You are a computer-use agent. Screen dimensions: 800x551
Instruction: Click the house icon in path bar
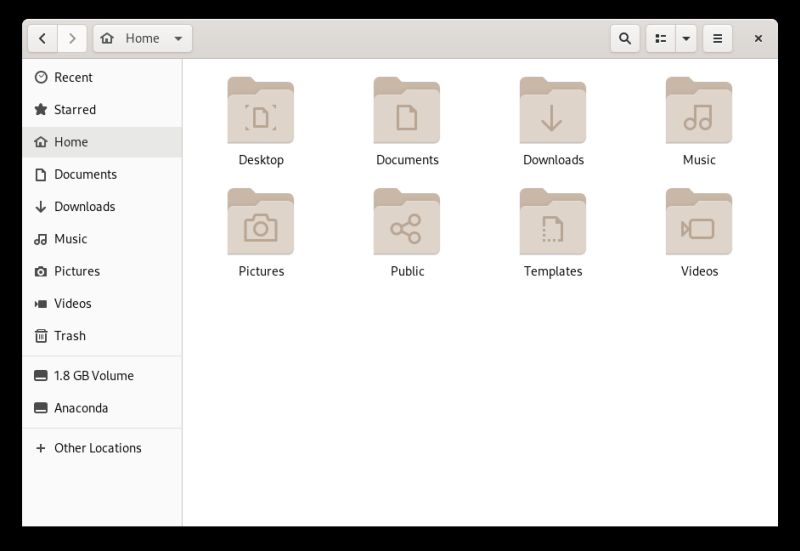tap(107, 38)
